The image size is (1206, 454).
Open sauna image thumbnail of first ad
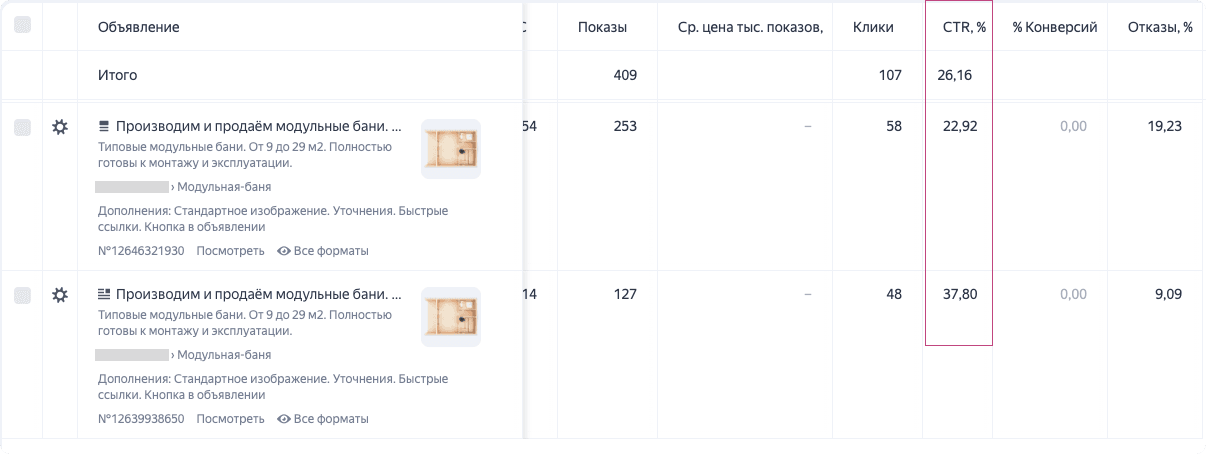coord(451,149)
